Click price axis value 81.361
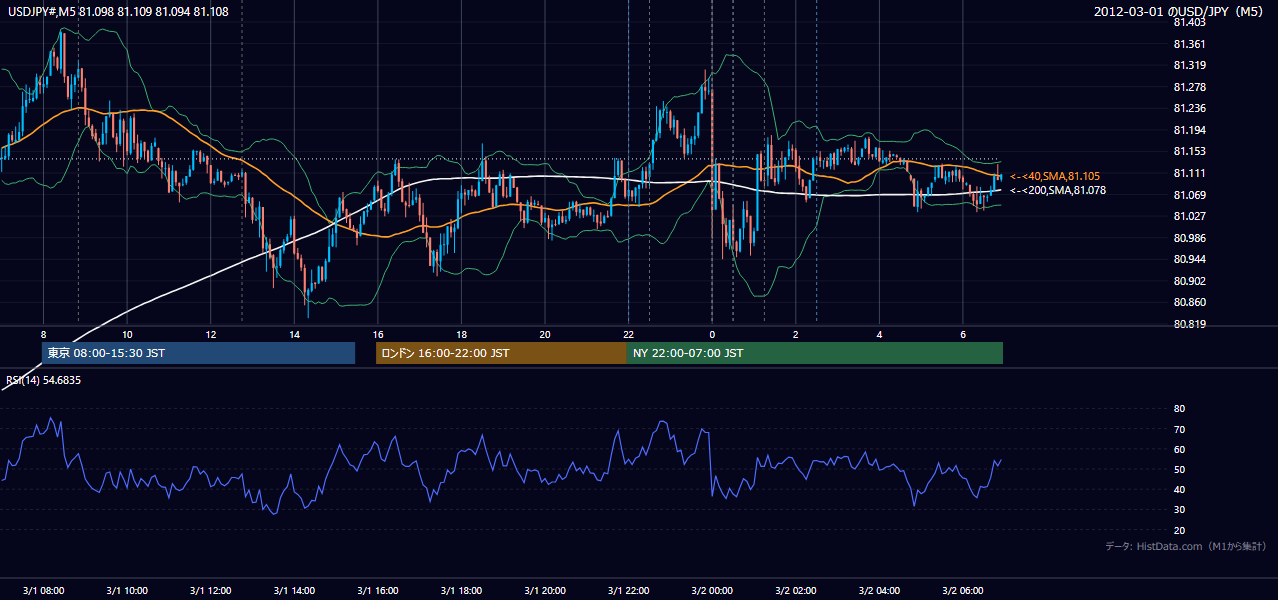Viewport: 1278px width, 600px height. [x=1189, y=44]
